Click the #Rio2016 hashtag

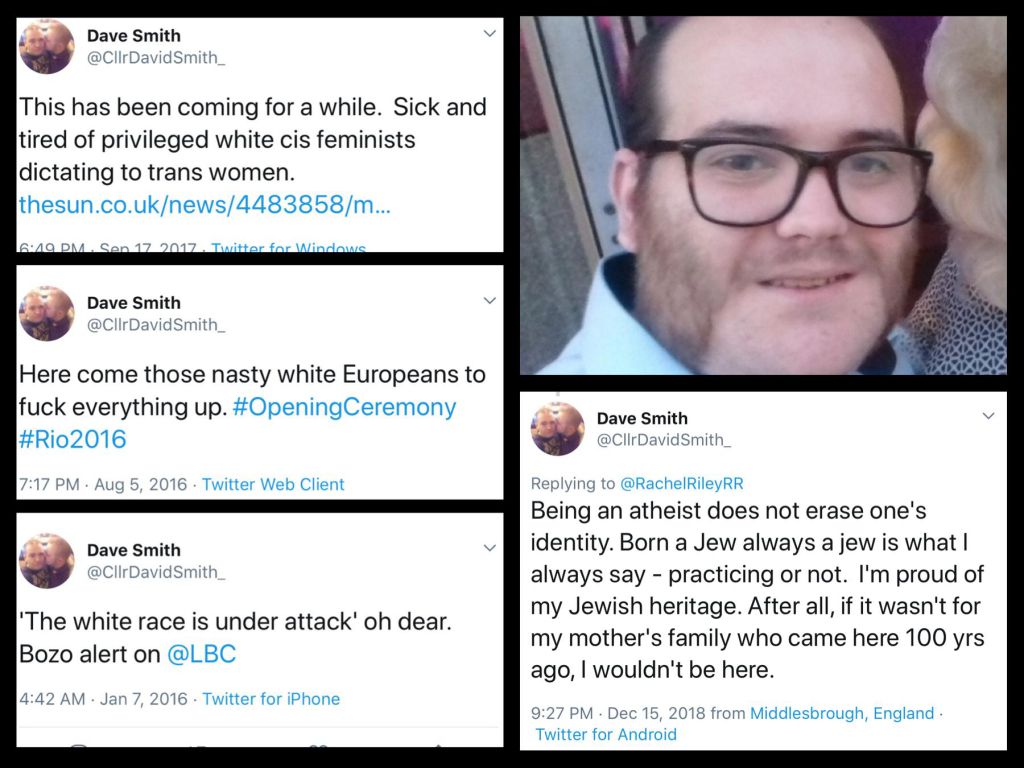pyautogui.click(x=72, y=439)
